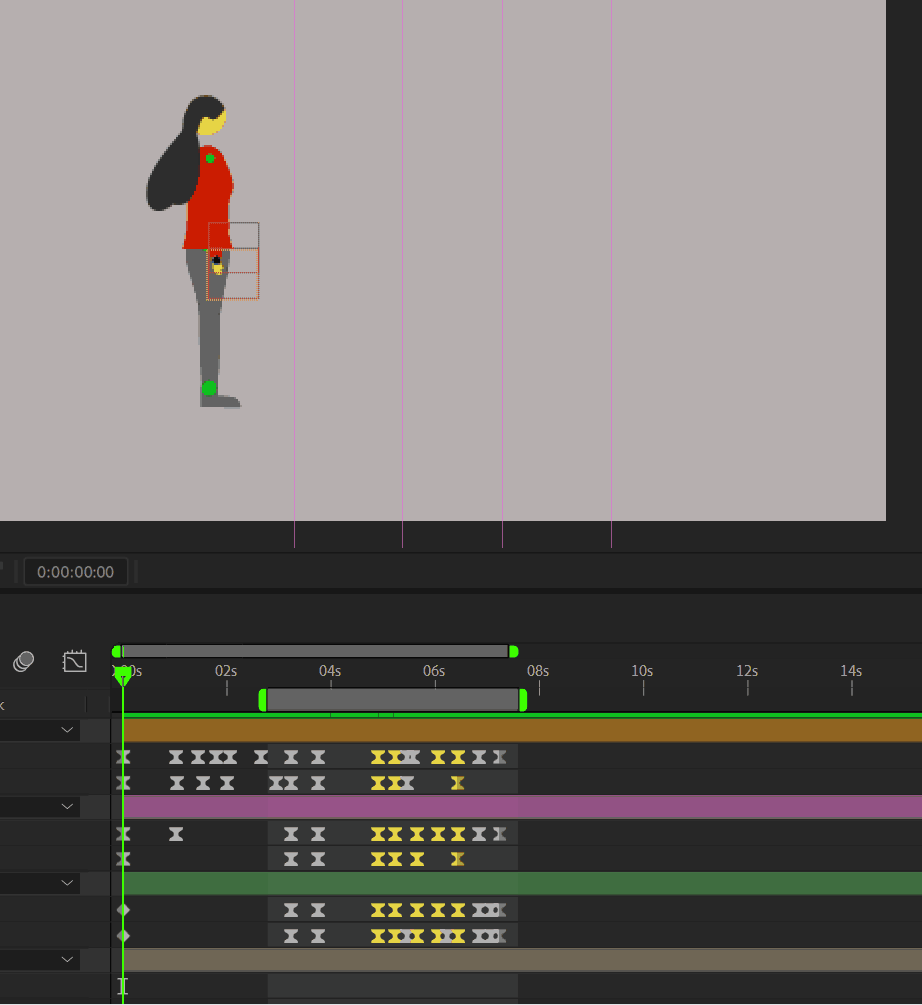This screenshot has height=1005, width=922.
Task: Click the current timecode field 0:00:00:00
Action: coord(76,572)
